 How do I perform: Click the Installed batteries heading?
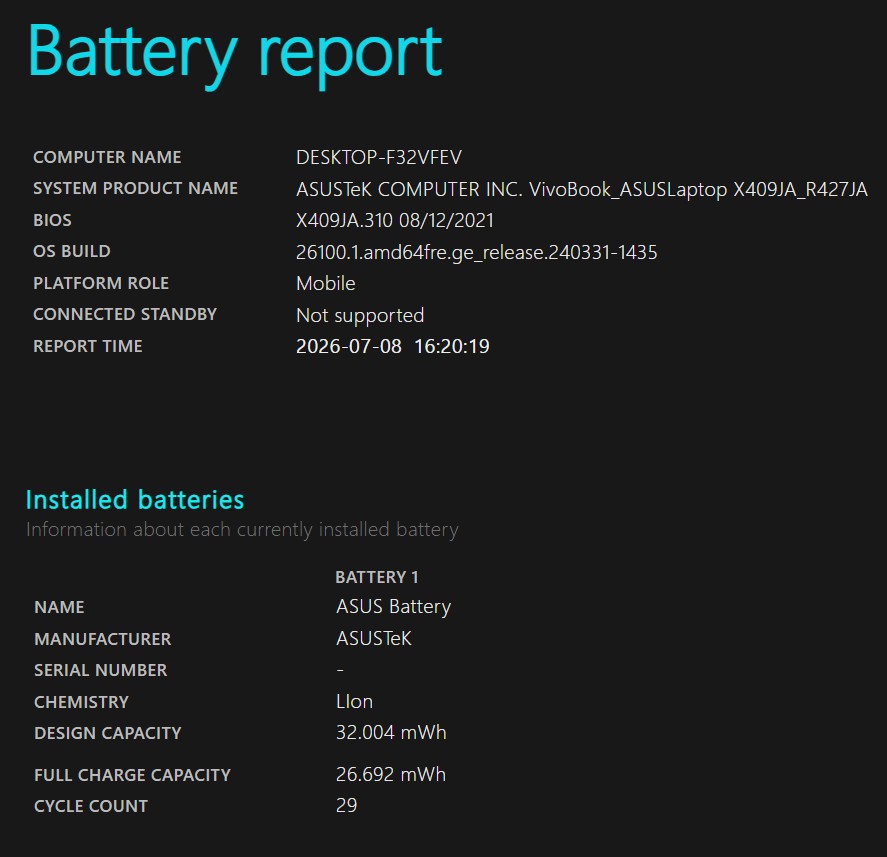tap(135, 500)
